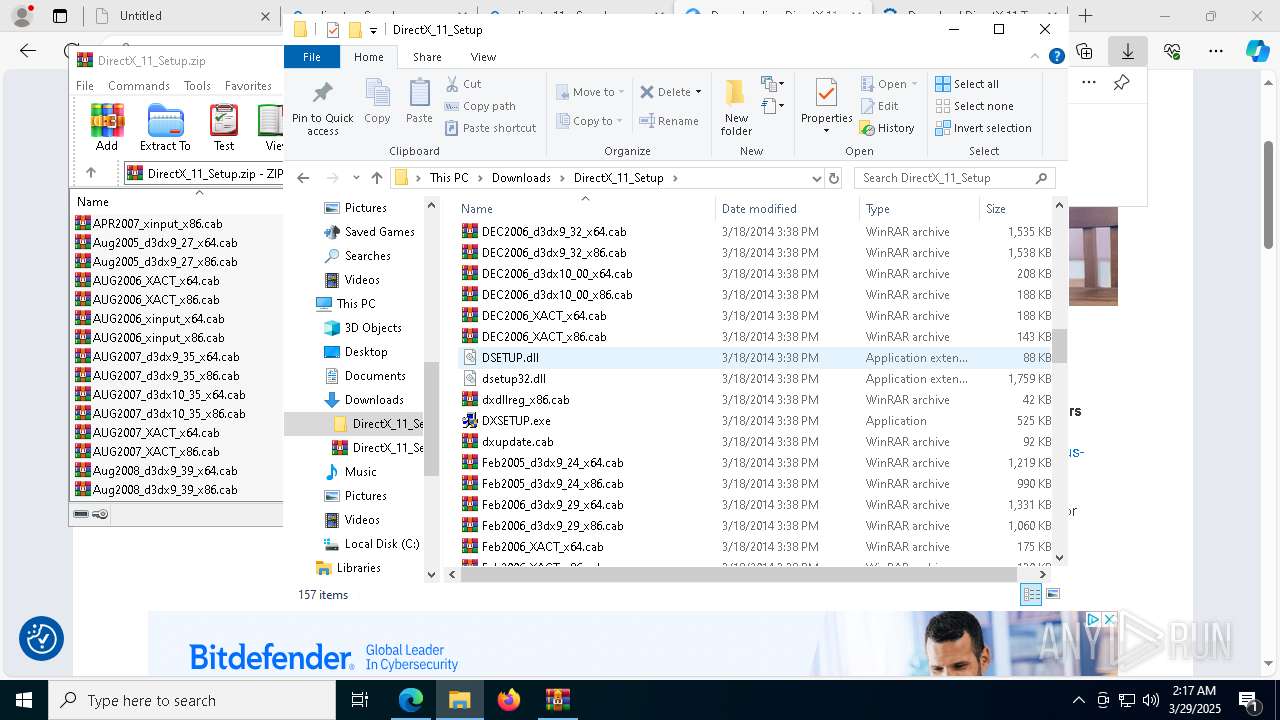The width and height of the screenshot is (1280, 720).
Task: Open Explorer Help question mark icon
Action: [x=1056, y=57]
